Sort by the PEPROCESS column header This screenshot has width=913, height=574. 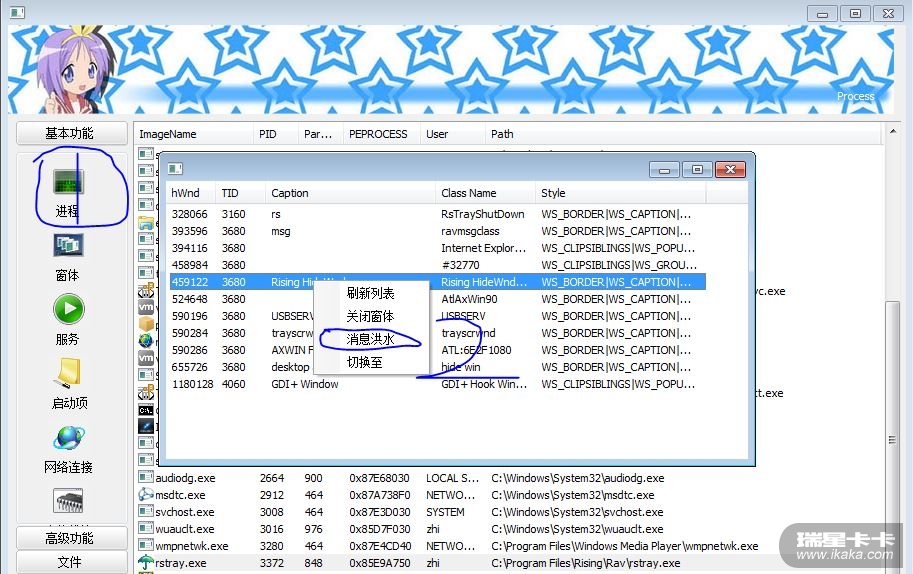(x=382, y=134)
